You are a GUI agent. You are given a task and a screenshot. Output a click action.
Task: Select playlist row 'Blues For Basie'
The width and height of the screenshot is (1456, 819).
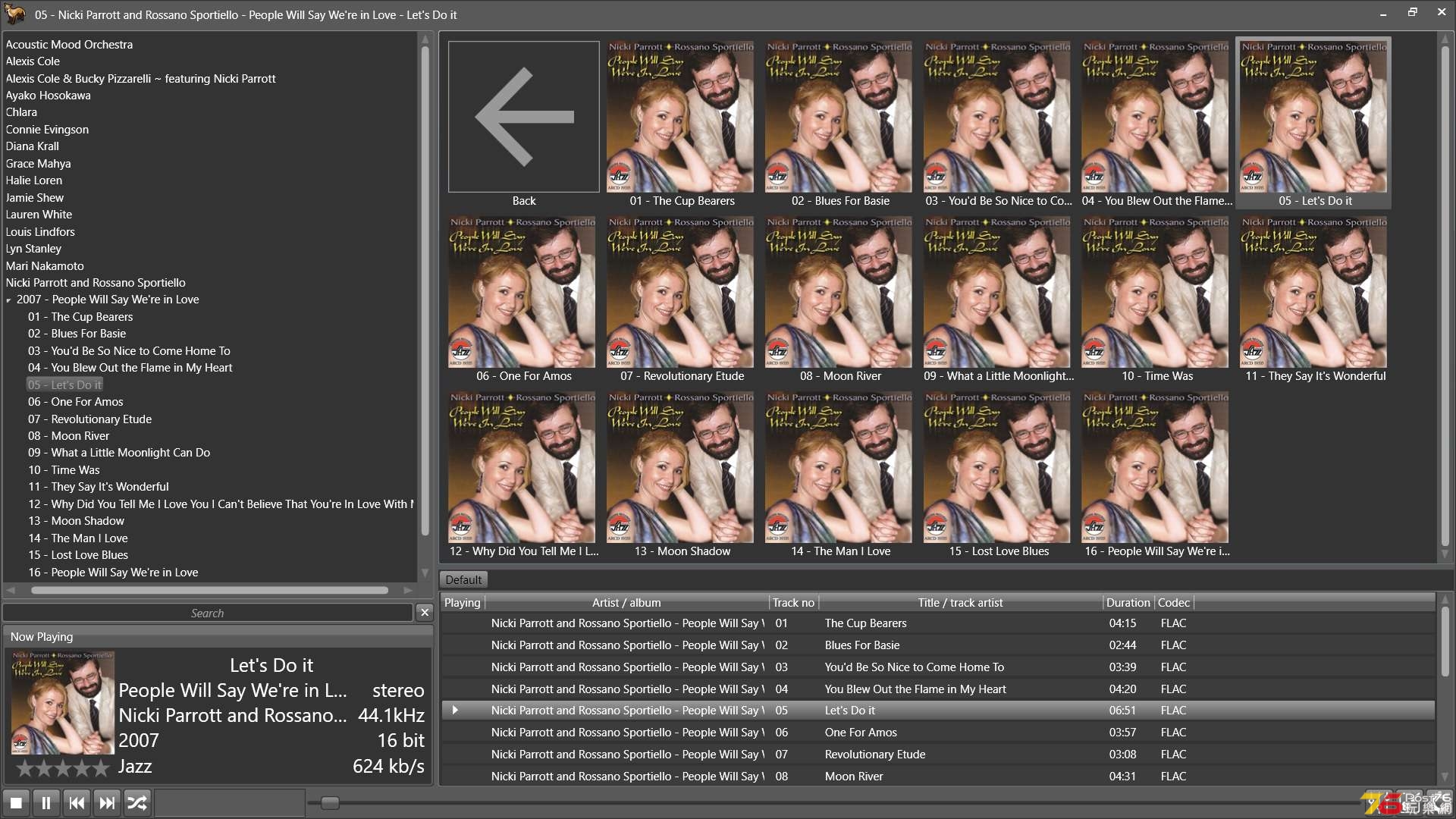pyautogui.click(x=938, y=645)
